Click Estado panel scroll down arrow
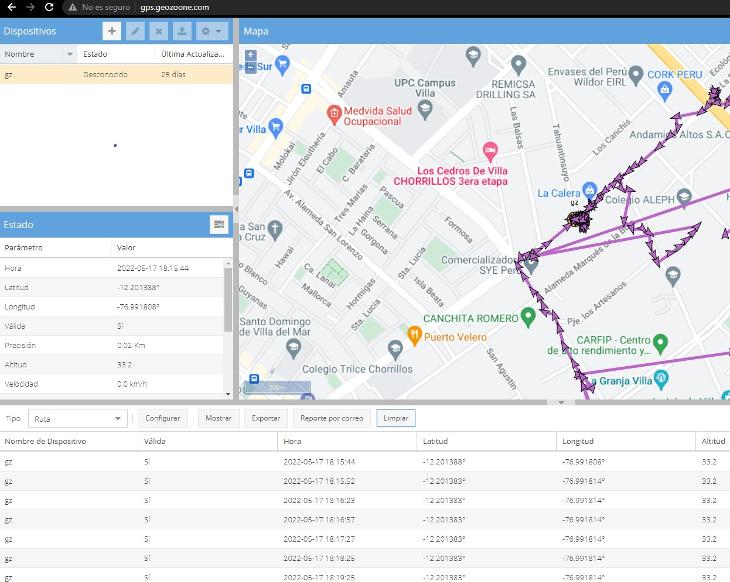The width and height of the screenshot is (730, 582). (228, 394)
